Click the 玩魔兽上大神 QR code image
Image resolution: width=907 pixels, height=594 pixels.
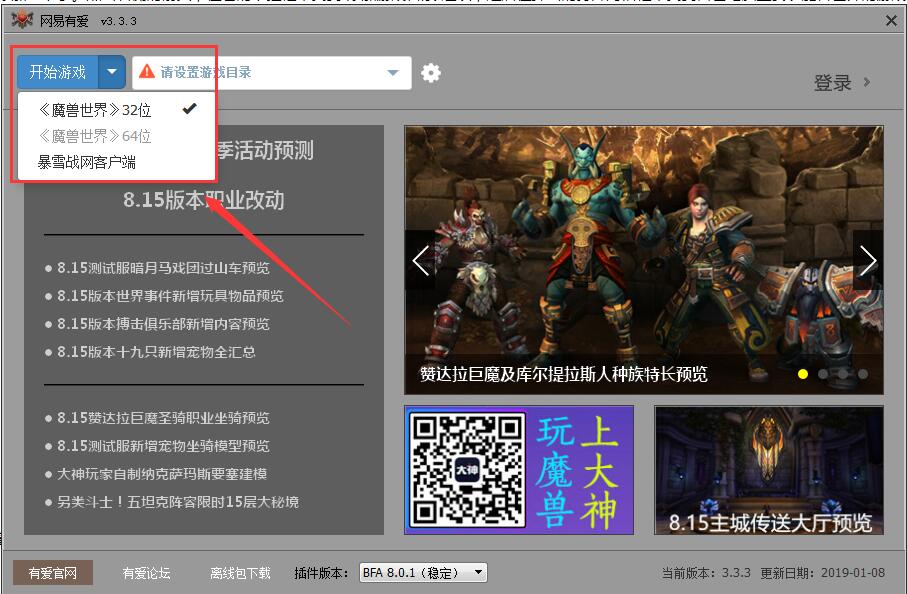519,468
